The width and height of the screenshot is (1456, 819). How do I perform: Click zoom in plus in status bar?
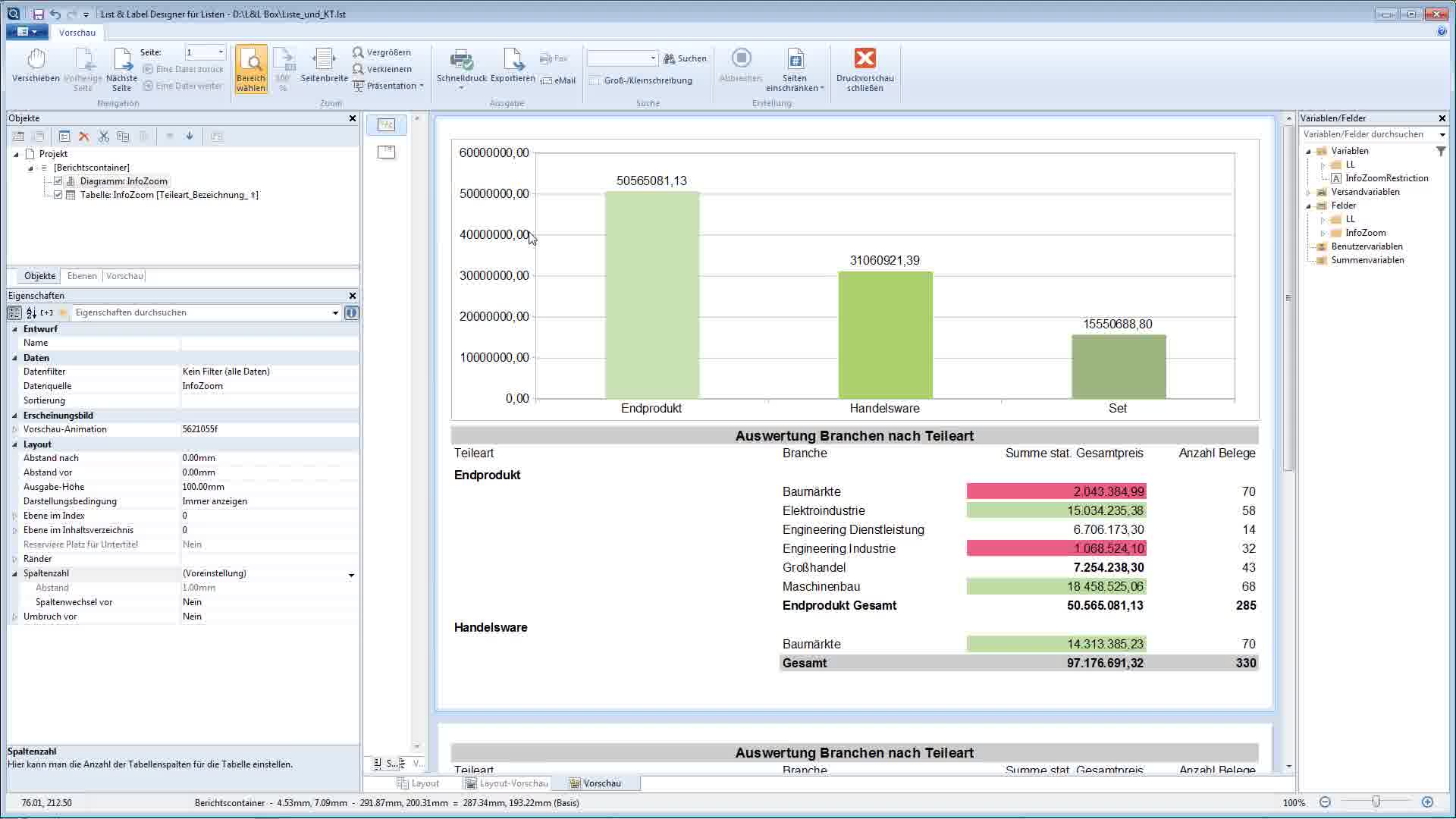click(1427, 802)
